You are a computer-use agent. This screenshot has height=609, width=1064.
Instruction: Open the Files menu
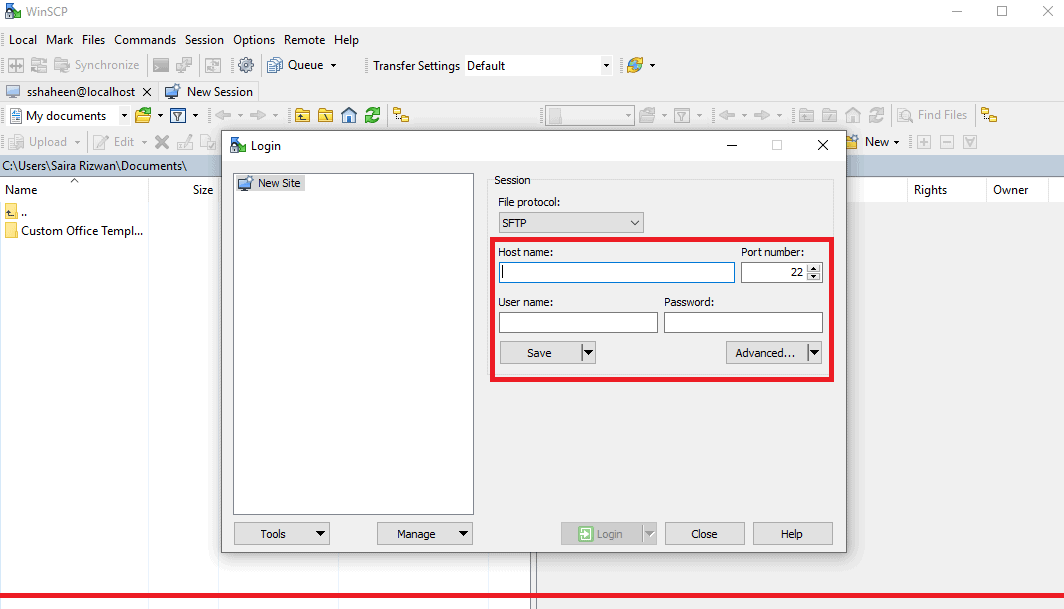(x=94, y=40)
